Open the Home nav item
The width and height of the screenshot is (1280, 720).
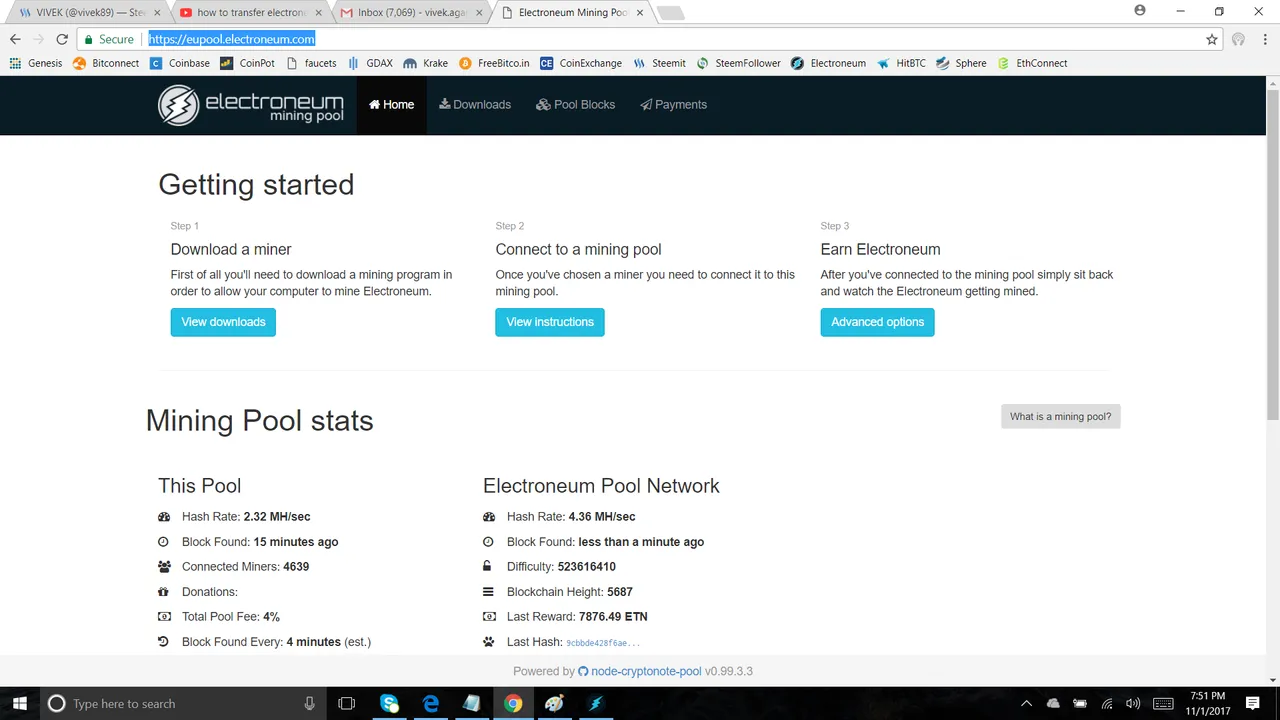pyautogui.click(x=391, y=105)
